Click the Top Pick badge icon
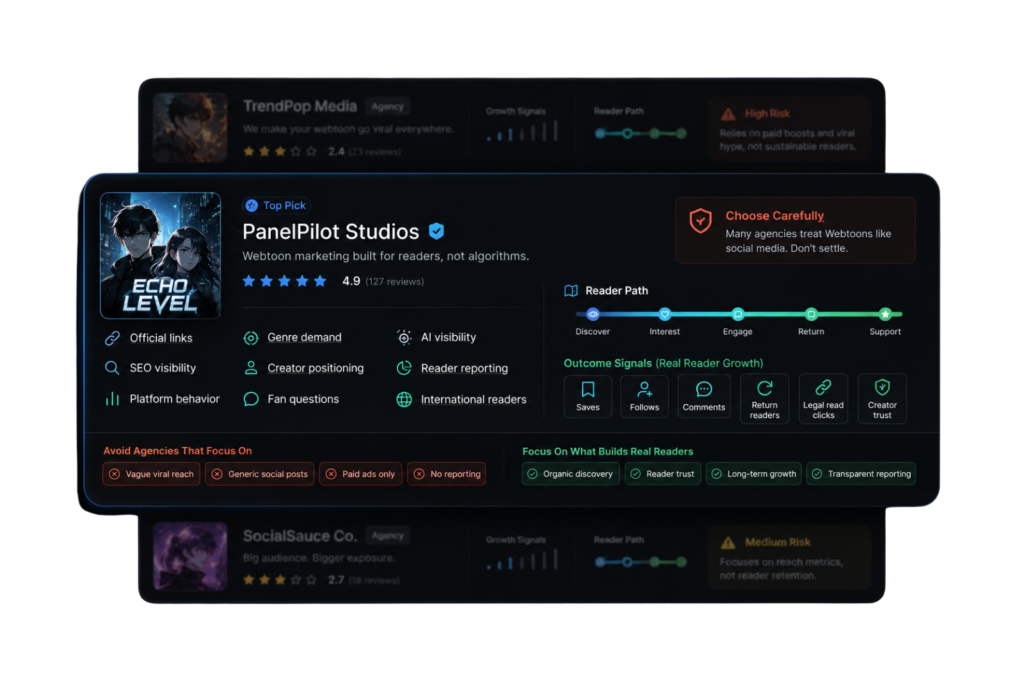Screen dimensions: 1024x682 [x=251, y=206]
